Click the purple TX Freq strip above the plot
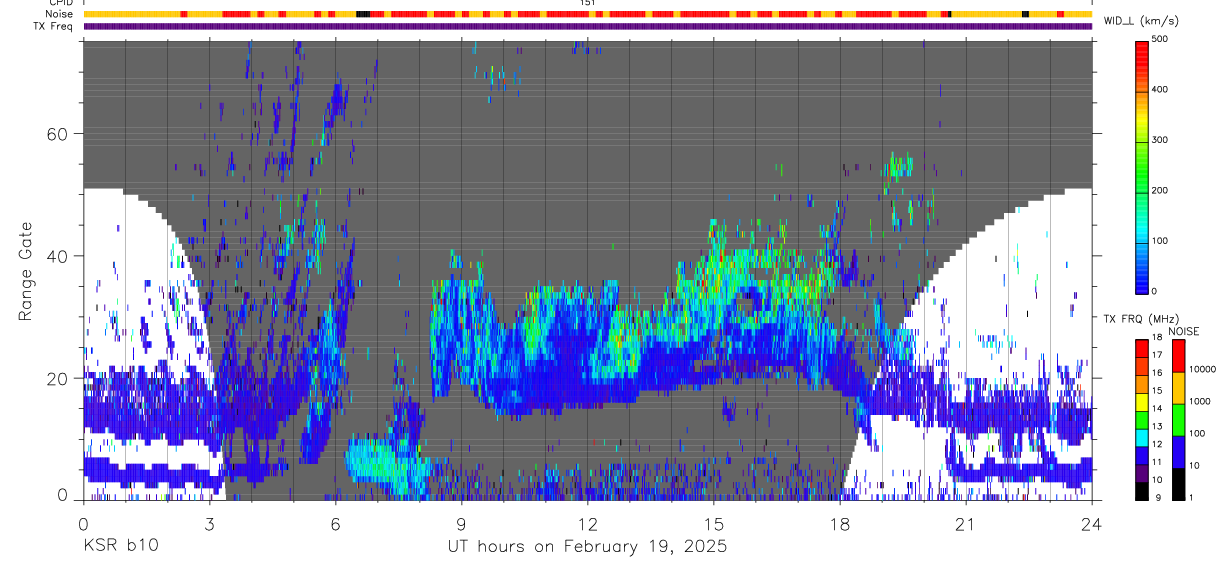Screen dimensions: 1228x567 [x=588, y=26]
